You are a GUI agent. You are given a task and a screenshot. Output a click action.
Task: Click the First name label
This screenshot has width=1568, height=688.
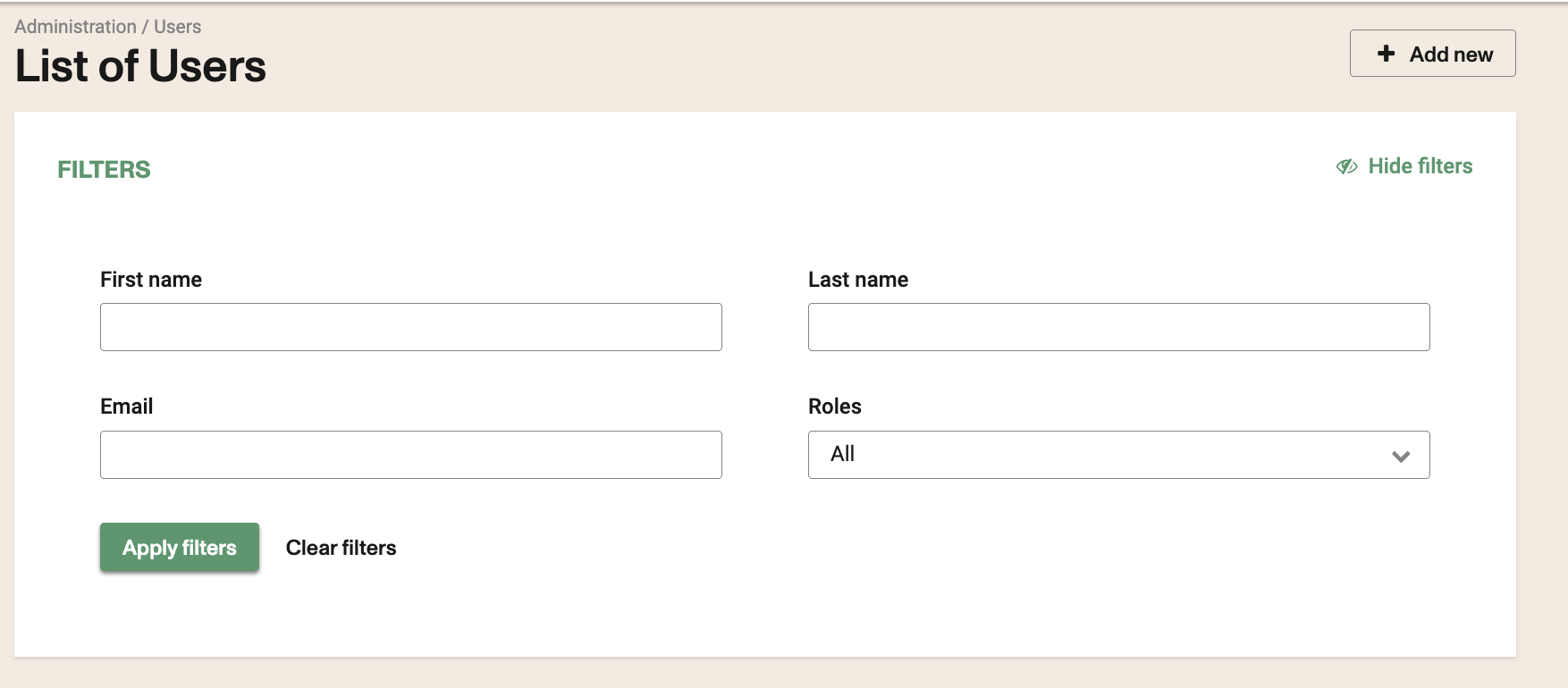[x=151, y=280]
